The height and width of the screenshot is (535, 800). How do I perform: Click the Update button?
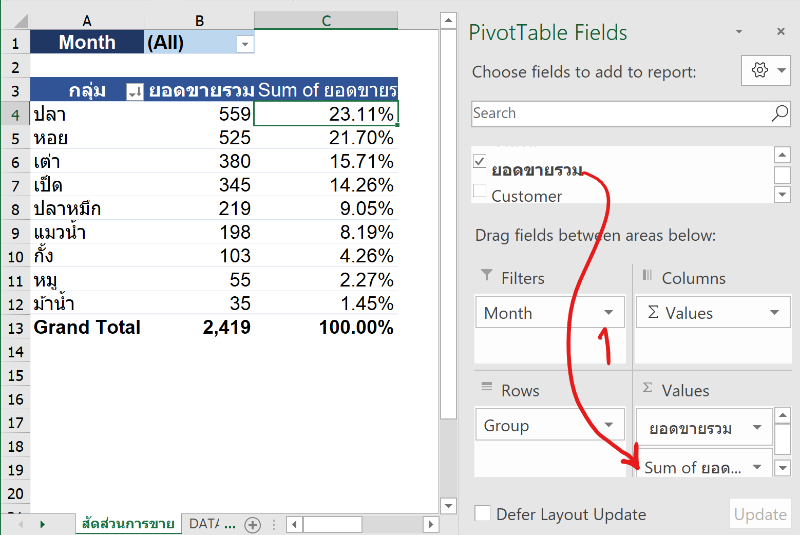[760, 514]
